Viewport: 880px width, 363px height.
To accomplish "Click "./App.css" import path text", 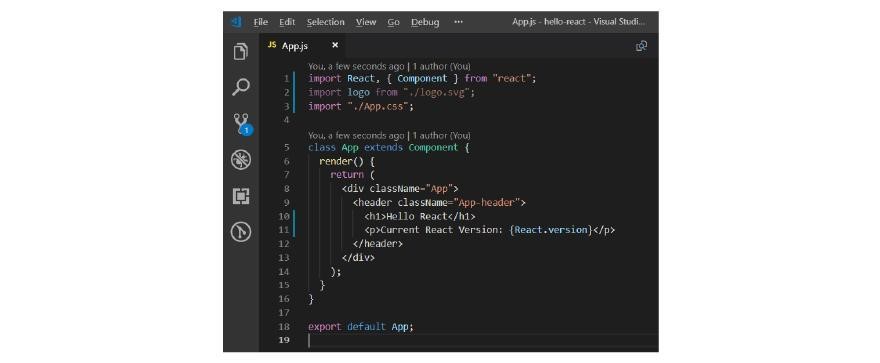I will pos(378,106).
